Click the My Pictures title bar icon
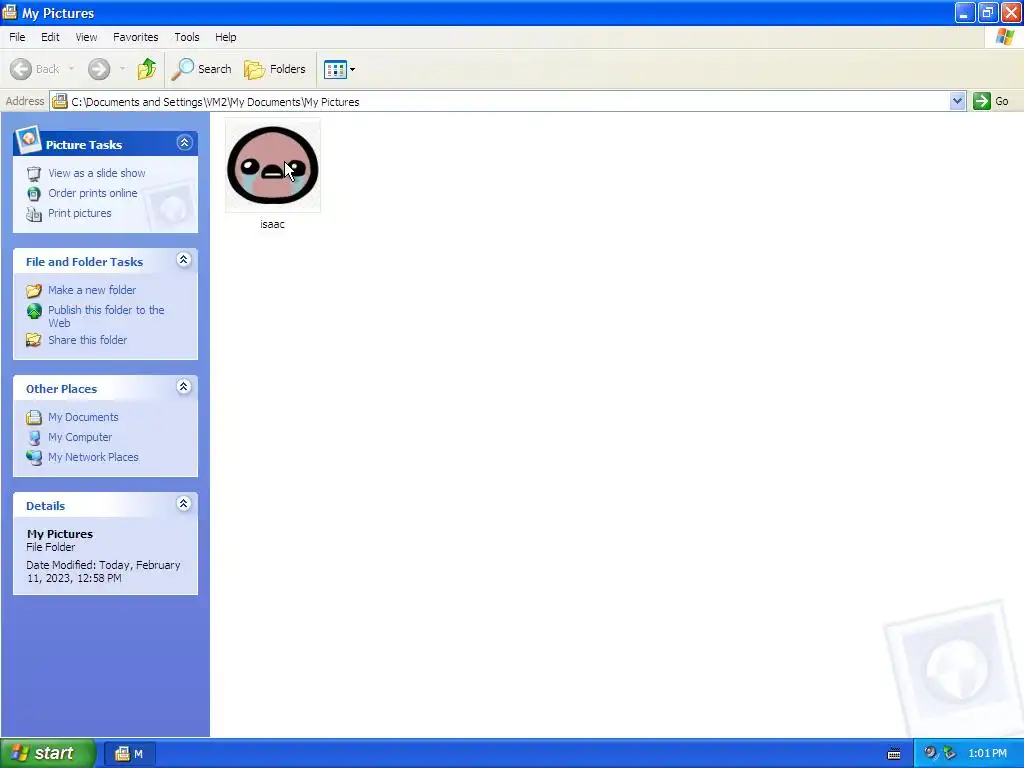The width and height of the screenshot is (1024, 768). click(x=10, y=12)
